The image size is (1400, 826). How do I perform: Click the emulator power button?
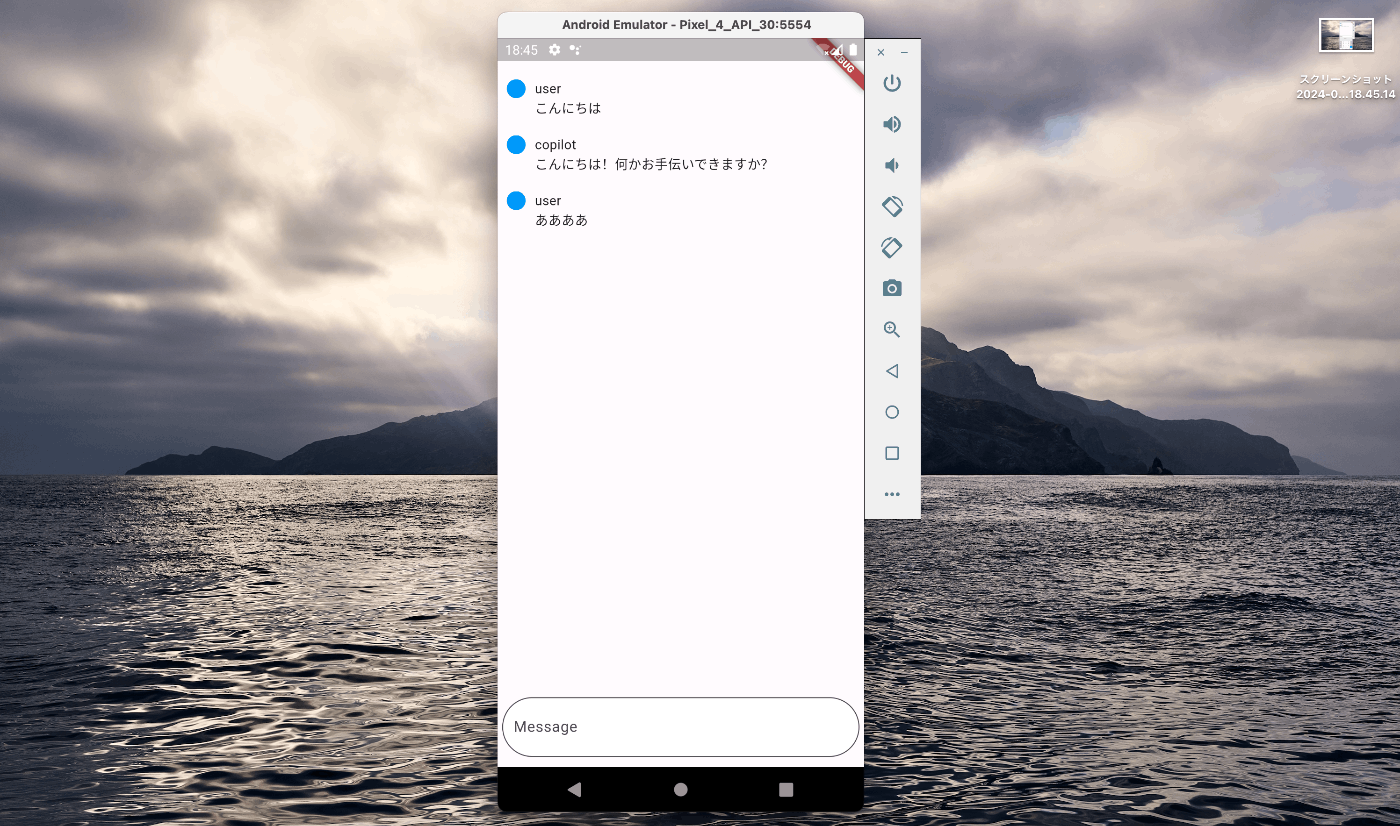pos(892,83)
